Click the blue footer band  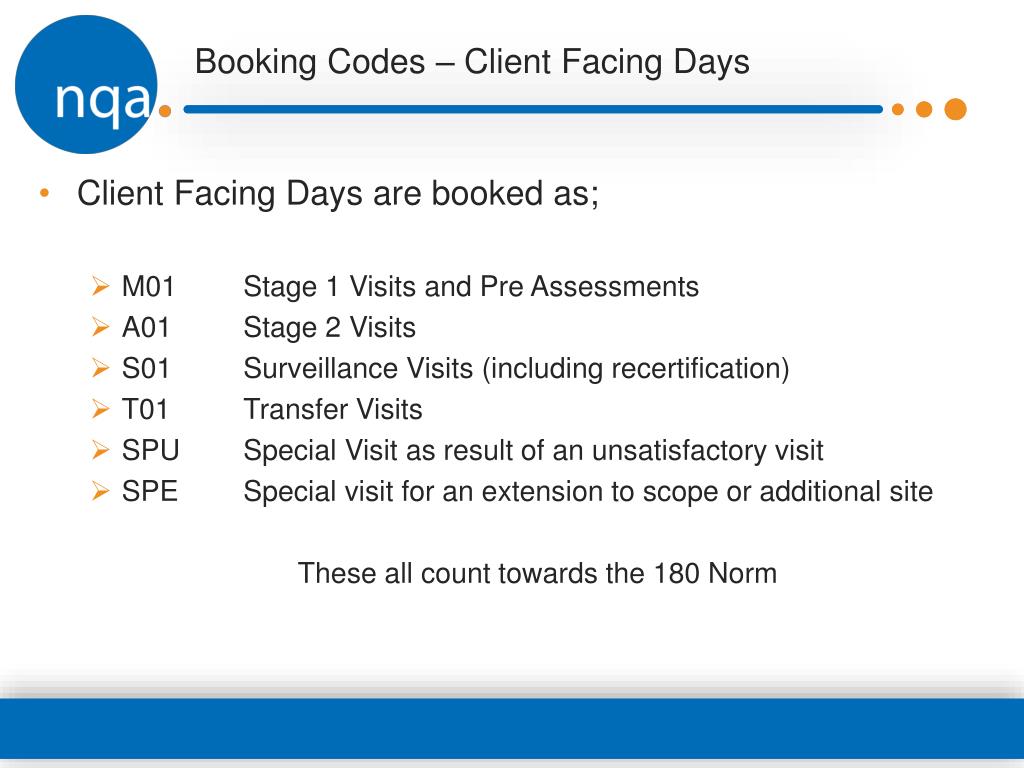click(x=512, y=728)
